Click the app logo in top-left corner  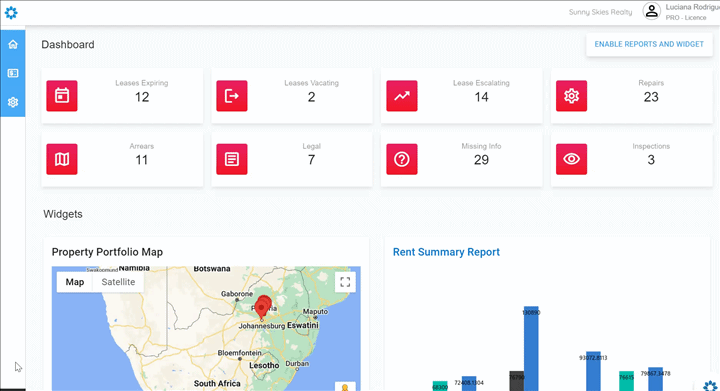(x=11, y=12)
